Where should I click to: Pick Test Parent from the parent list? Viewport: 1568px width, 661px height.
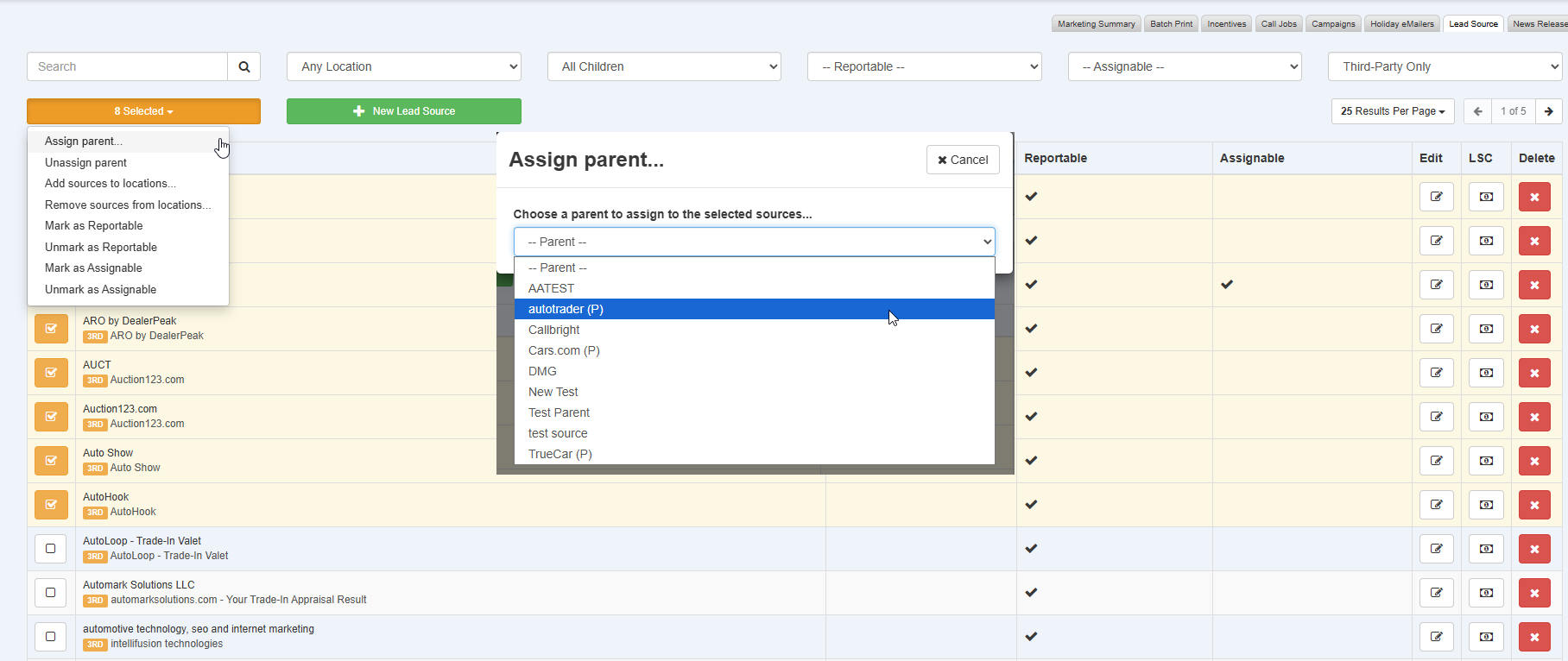point(754,412)
